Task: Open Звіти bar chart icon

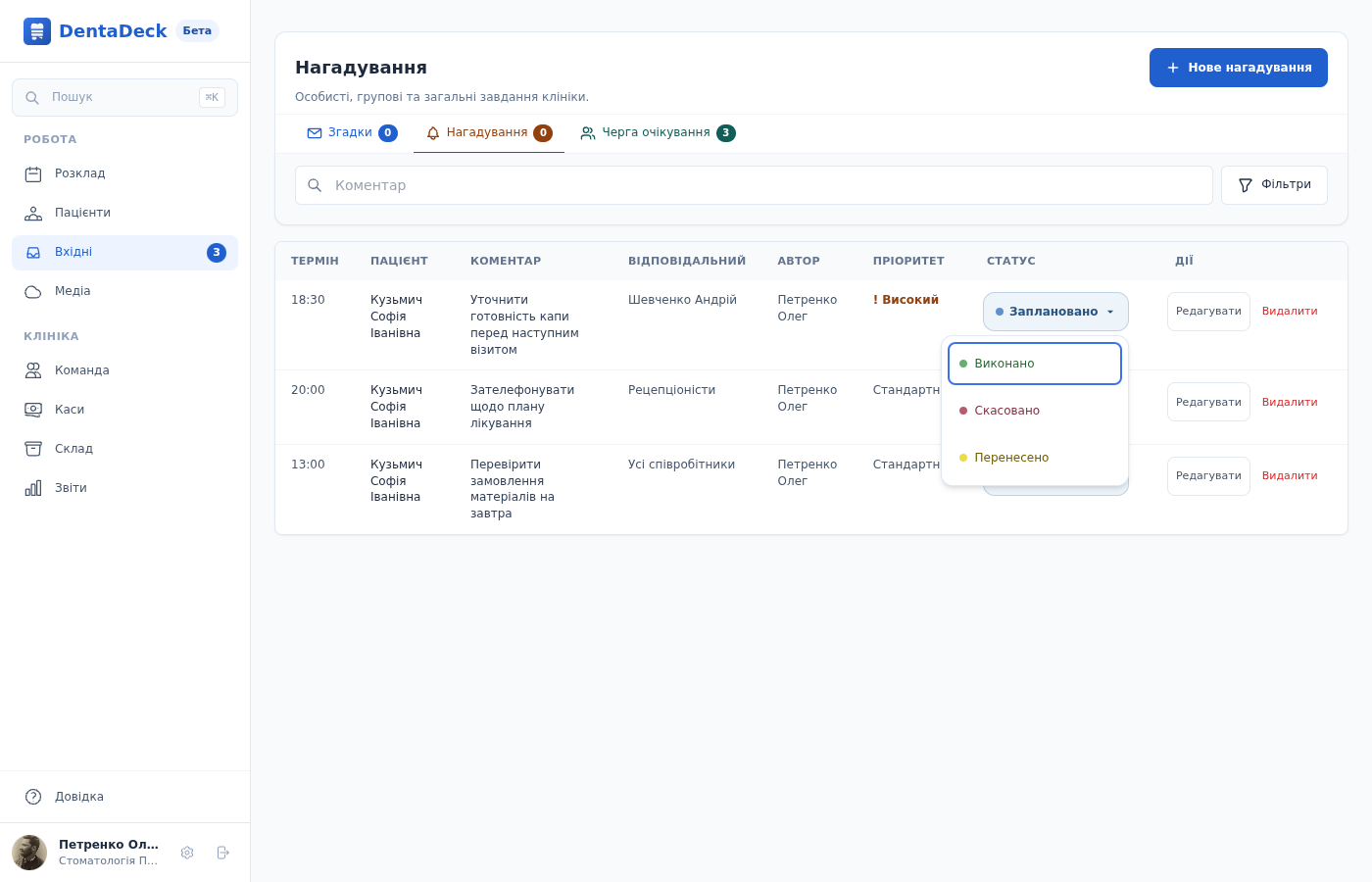Action: pos(33,488)
